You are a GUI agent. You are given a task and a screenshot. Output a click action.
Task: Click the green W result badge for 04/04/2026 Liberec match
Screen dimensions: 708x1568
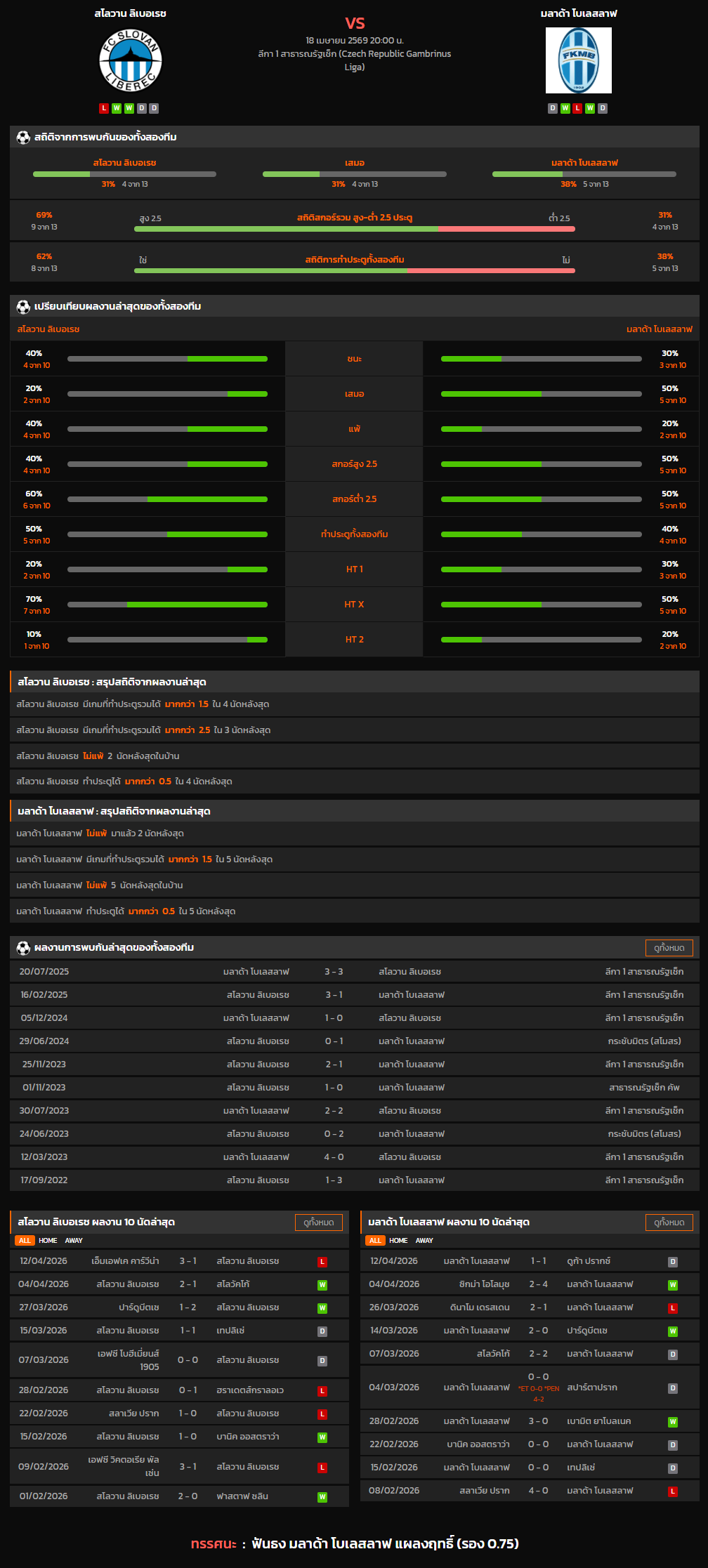322,1285
